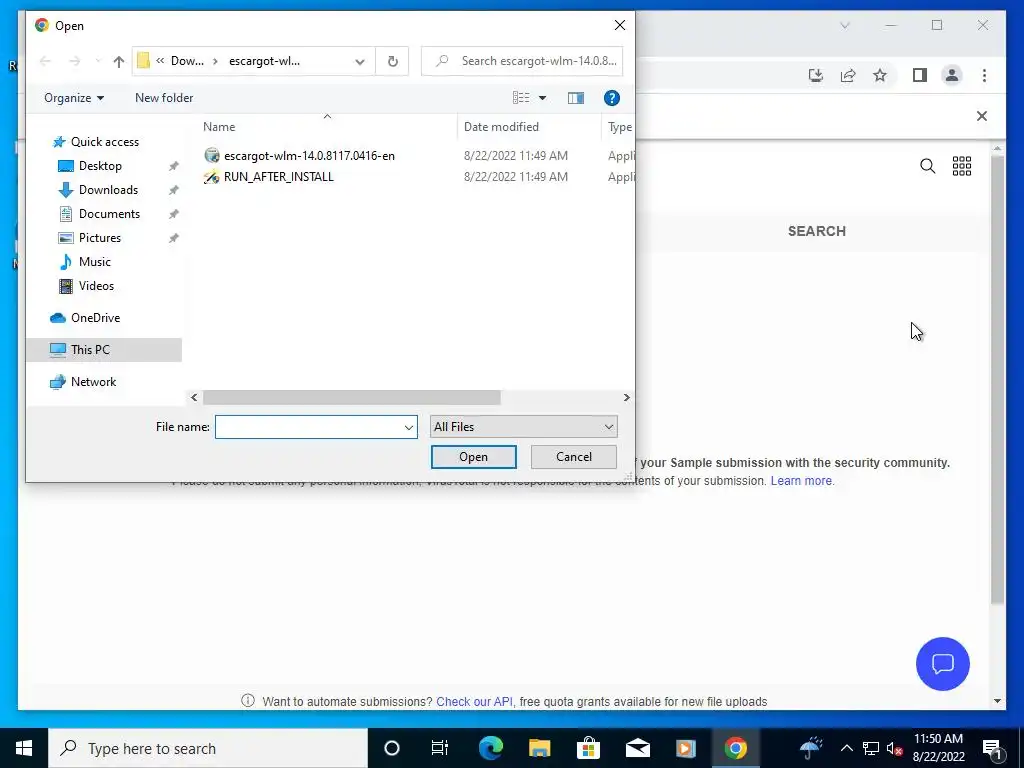The width and height of the screenshot is (1024, 768).
Task: Go to Videos in navigation pane
Action: tap(96, 286)
